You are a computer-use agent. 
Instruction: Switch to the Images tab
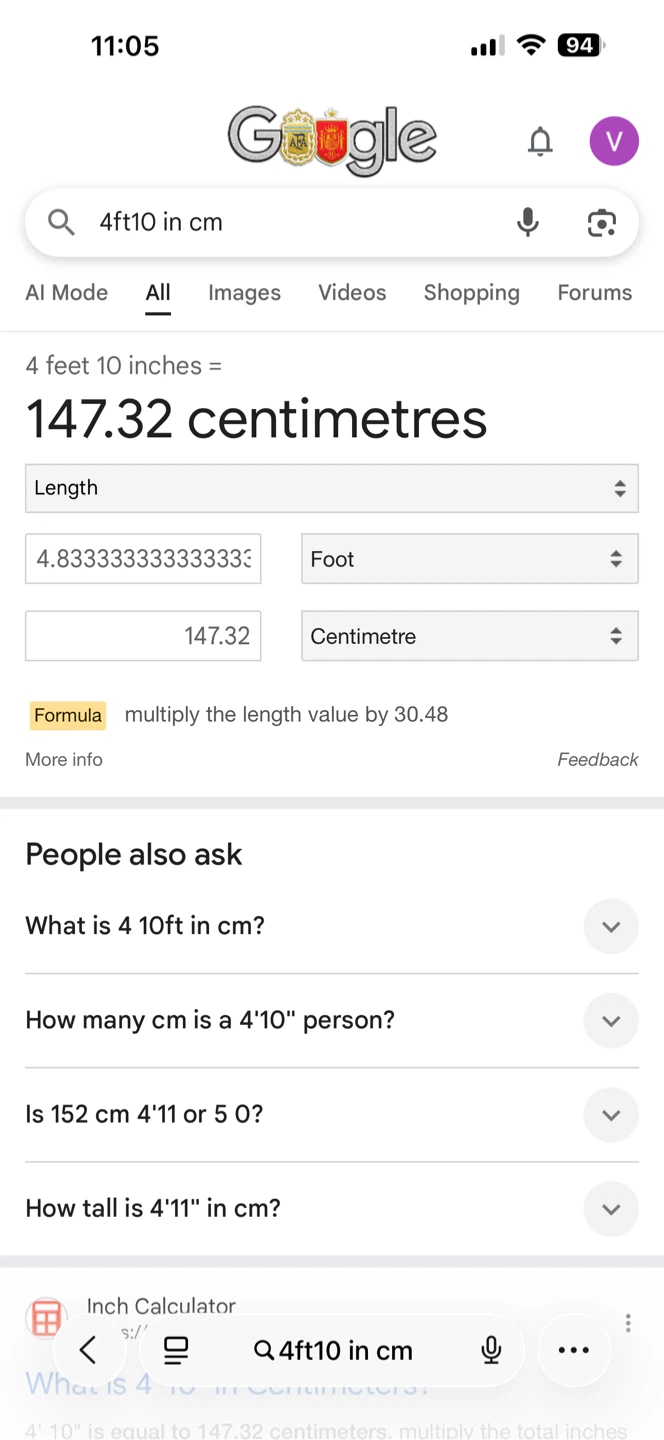coord(244,293)
